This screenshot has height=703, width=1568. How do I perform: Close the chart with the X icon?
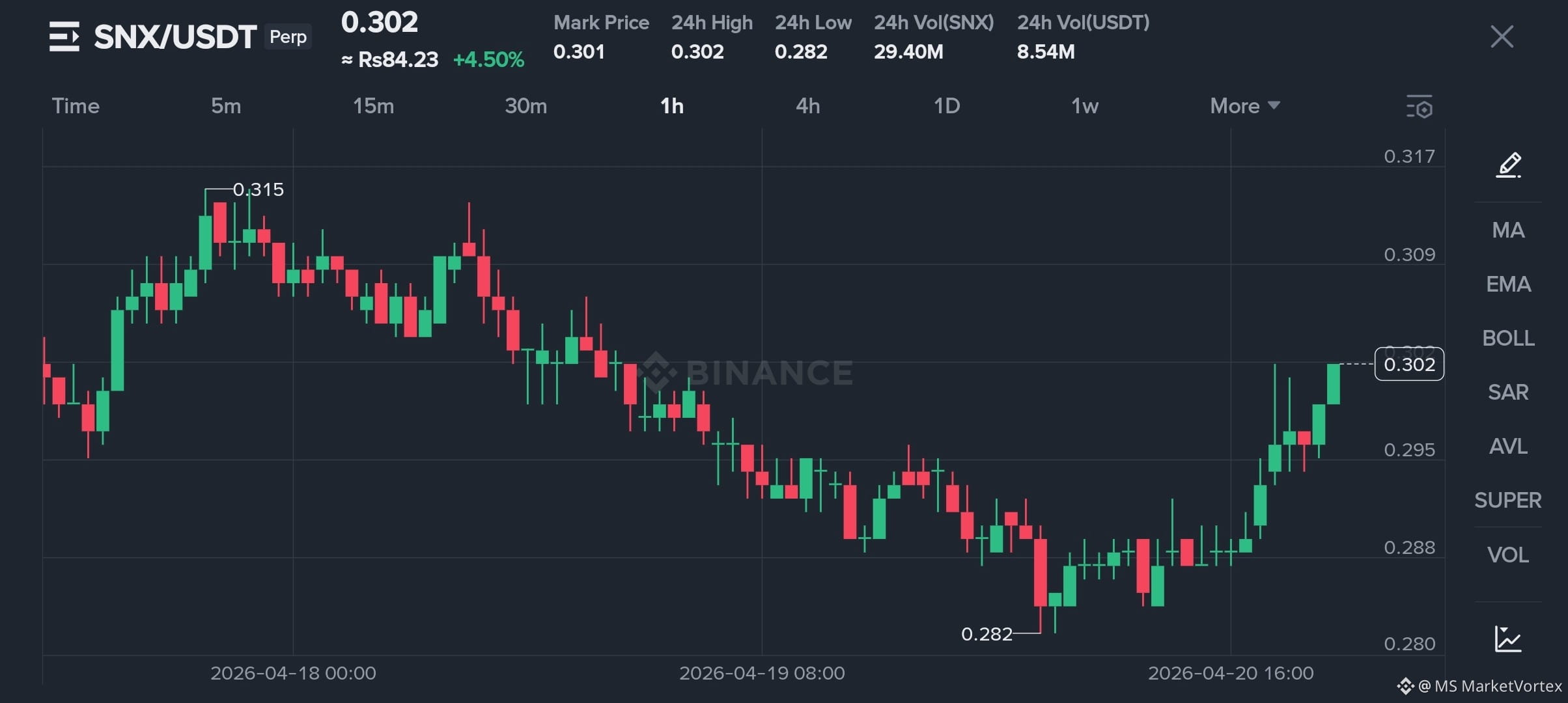pyautogui.click(x=1502, y=36)
